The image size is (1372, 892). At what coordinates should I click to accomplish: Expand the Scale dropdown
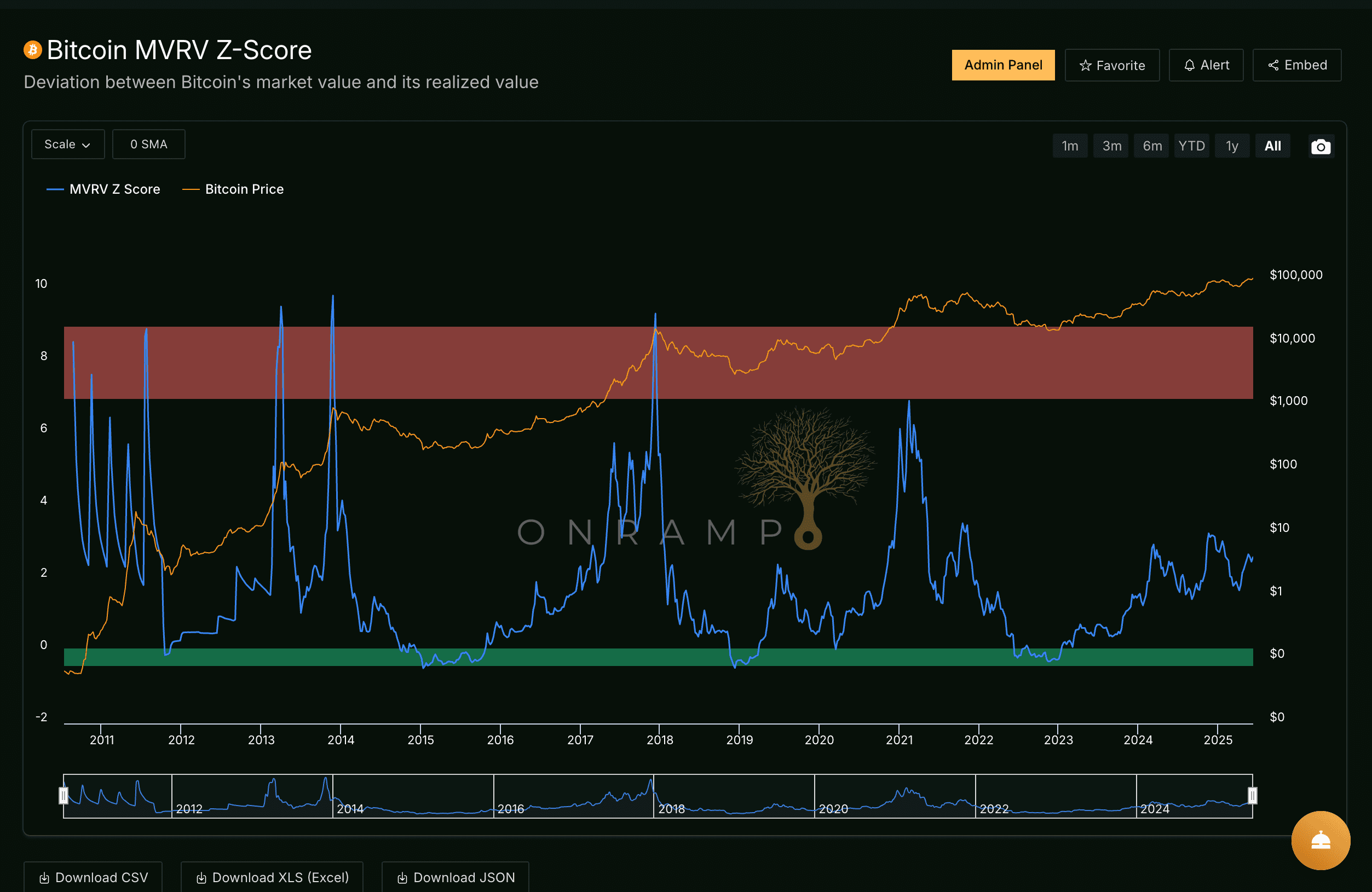point(67,144)
